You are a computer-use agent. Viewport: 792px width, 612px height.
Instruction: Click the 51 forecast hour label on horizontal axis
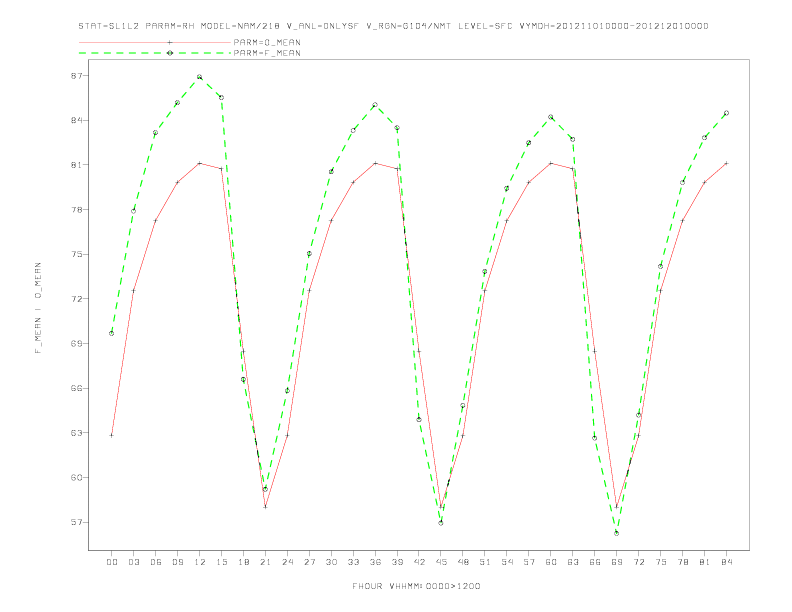(x=485, y=562)
